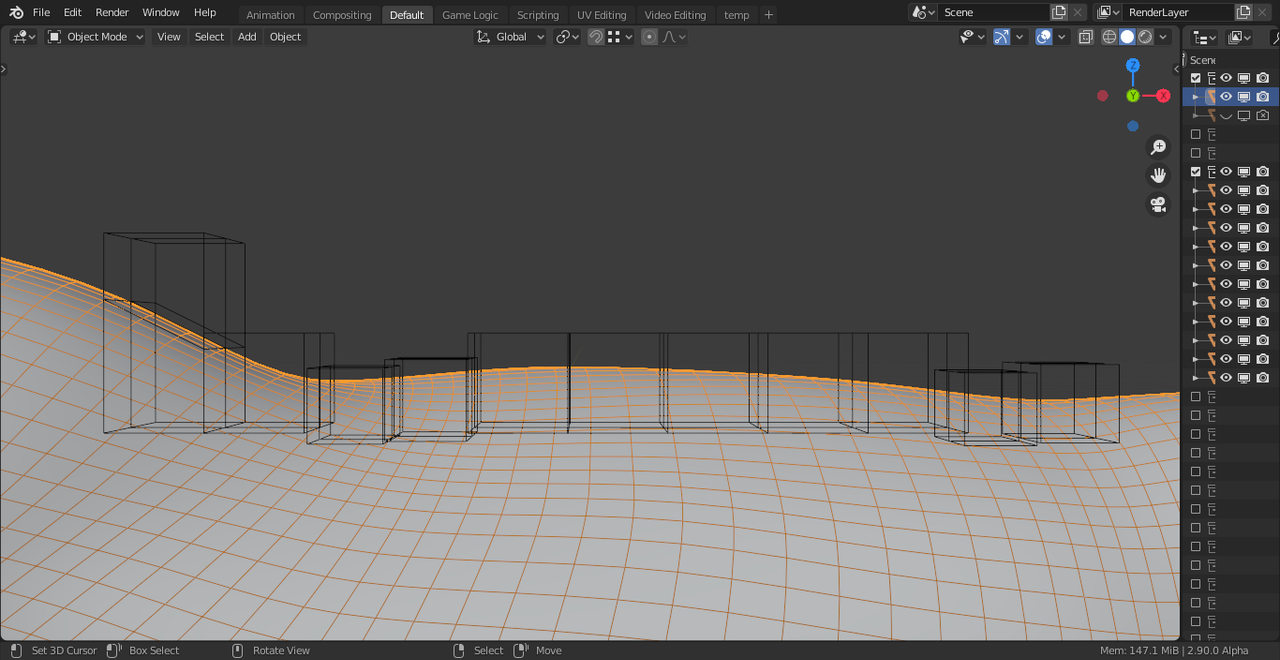
Task: Click the blue Z axis on navigation gizmo
Action: (1133, 65)
